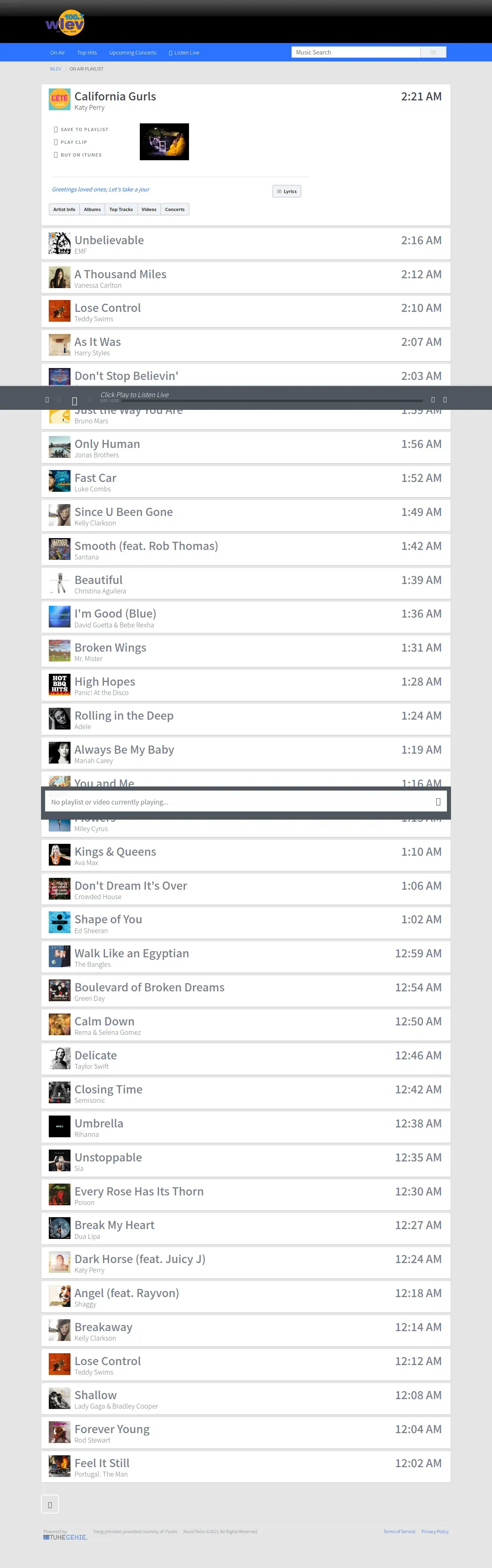This screenshot has width=492, height=1568.
Task: Click the Music Search submit icon
Action: click(x=433, y=52)
